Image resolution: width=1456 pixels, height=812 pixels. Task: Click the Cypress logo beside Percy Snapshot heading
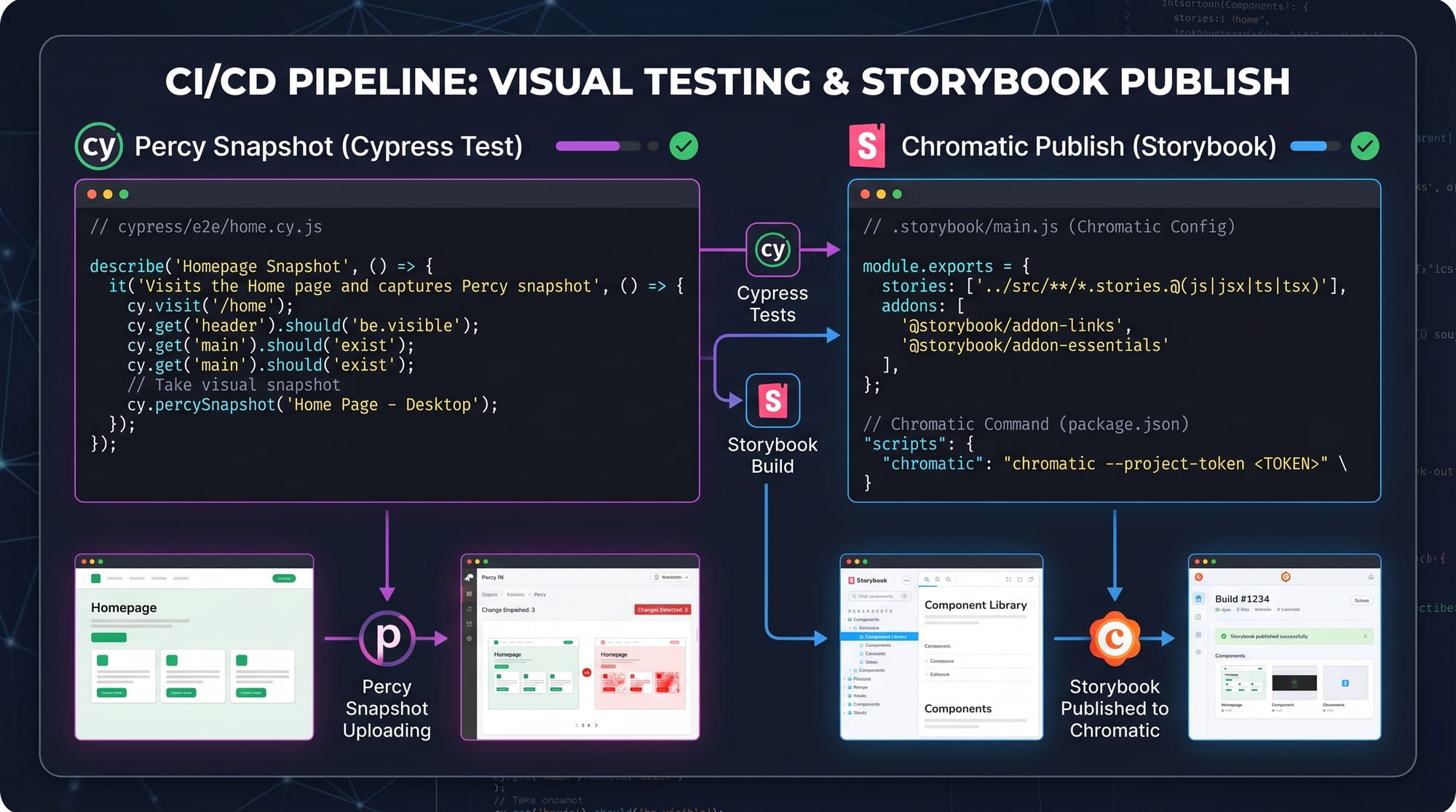pyautogui.click(x=99, y=146)
